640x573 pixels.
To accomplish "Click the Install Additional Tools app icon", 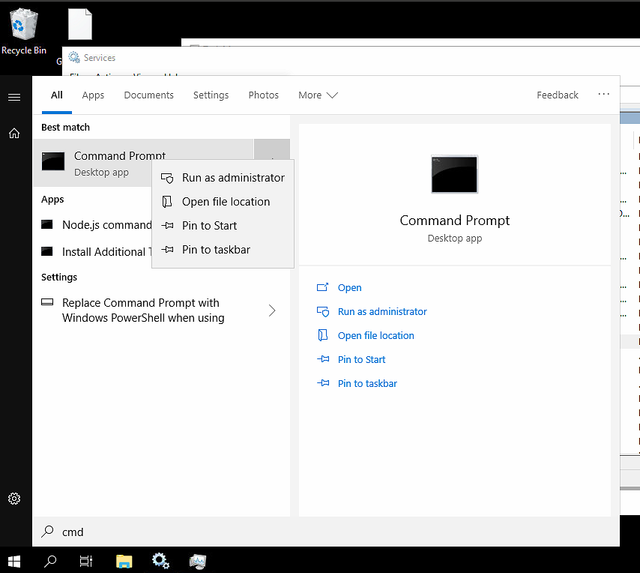I will tap(47, 251).
